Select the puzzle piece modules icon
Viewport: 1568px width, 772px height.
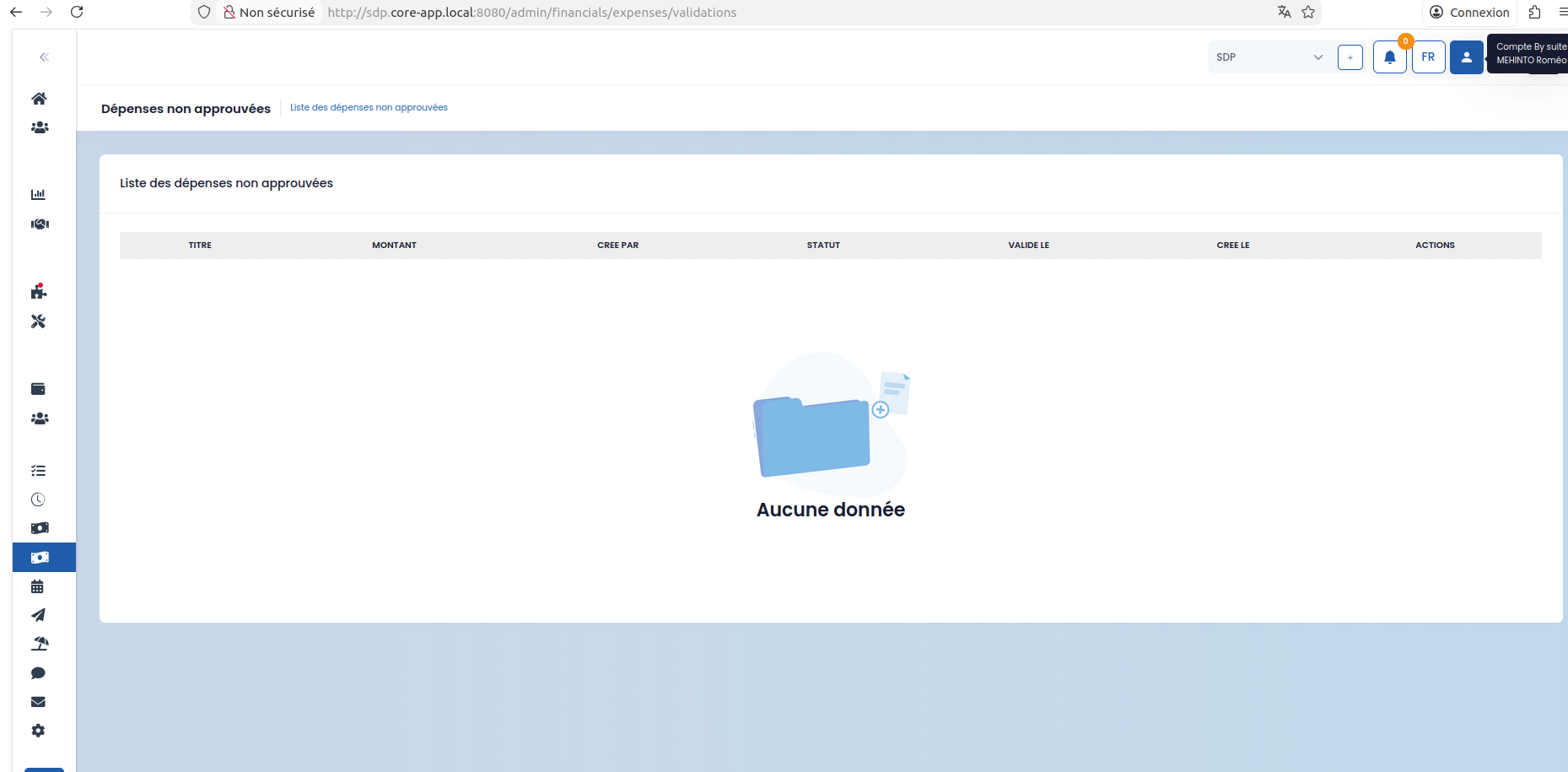click(x=39, y=291)
